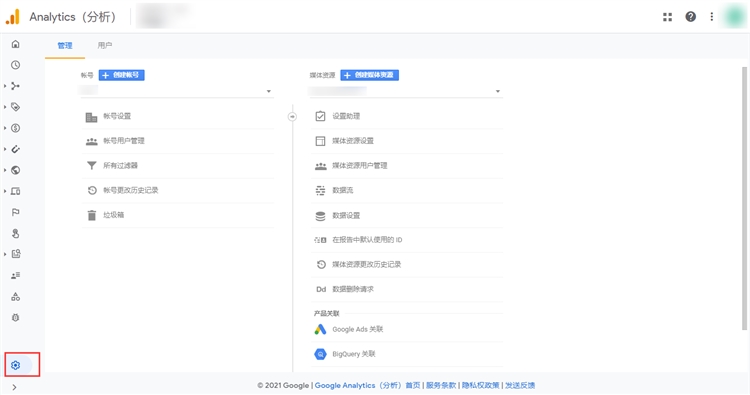
Task: Open the blurred profile avatar
Action: point(734,17)
